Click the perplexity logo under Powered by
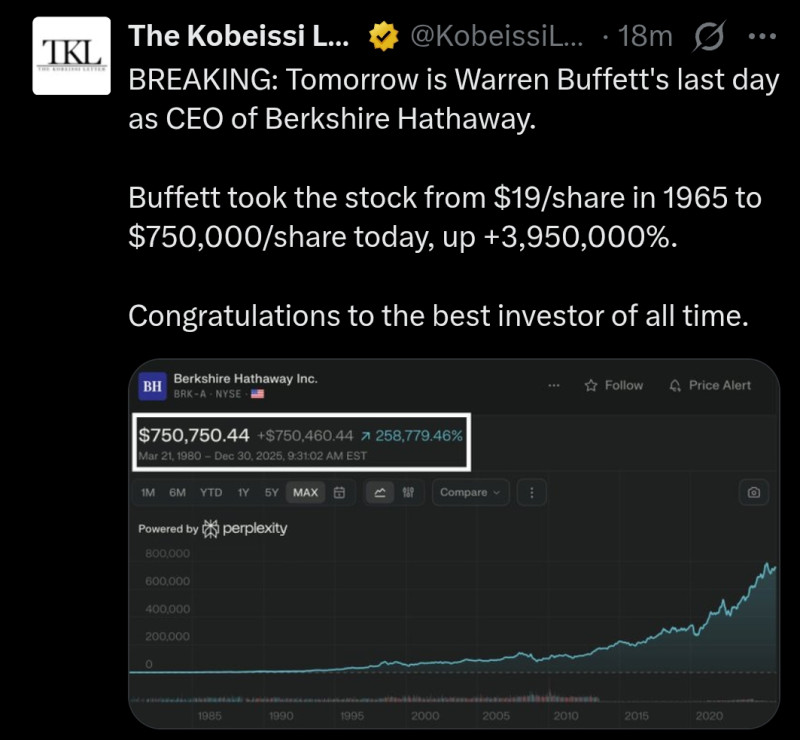The height and width of the screenshot is (740, 800). (x=245, y=528)
